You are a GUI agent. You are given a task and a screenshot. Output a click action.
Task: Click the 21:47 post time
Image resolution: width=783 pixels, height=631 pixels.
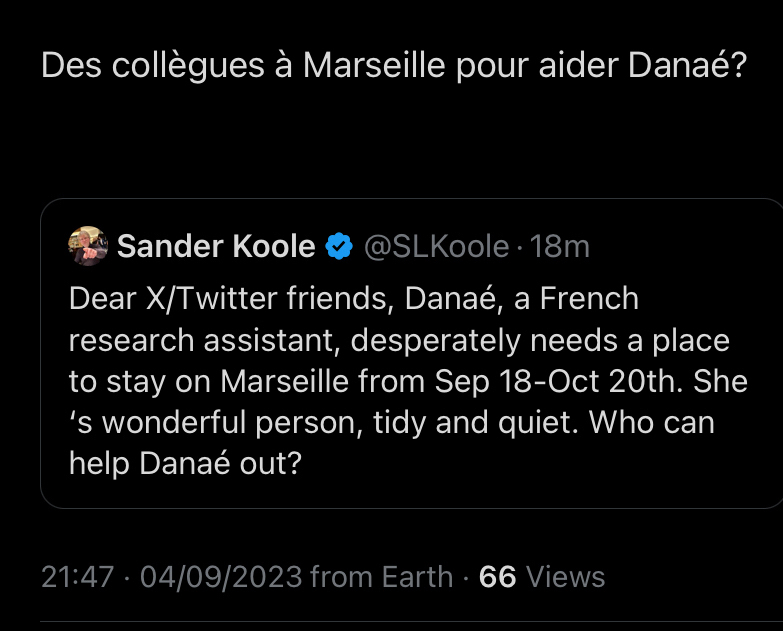78,577
